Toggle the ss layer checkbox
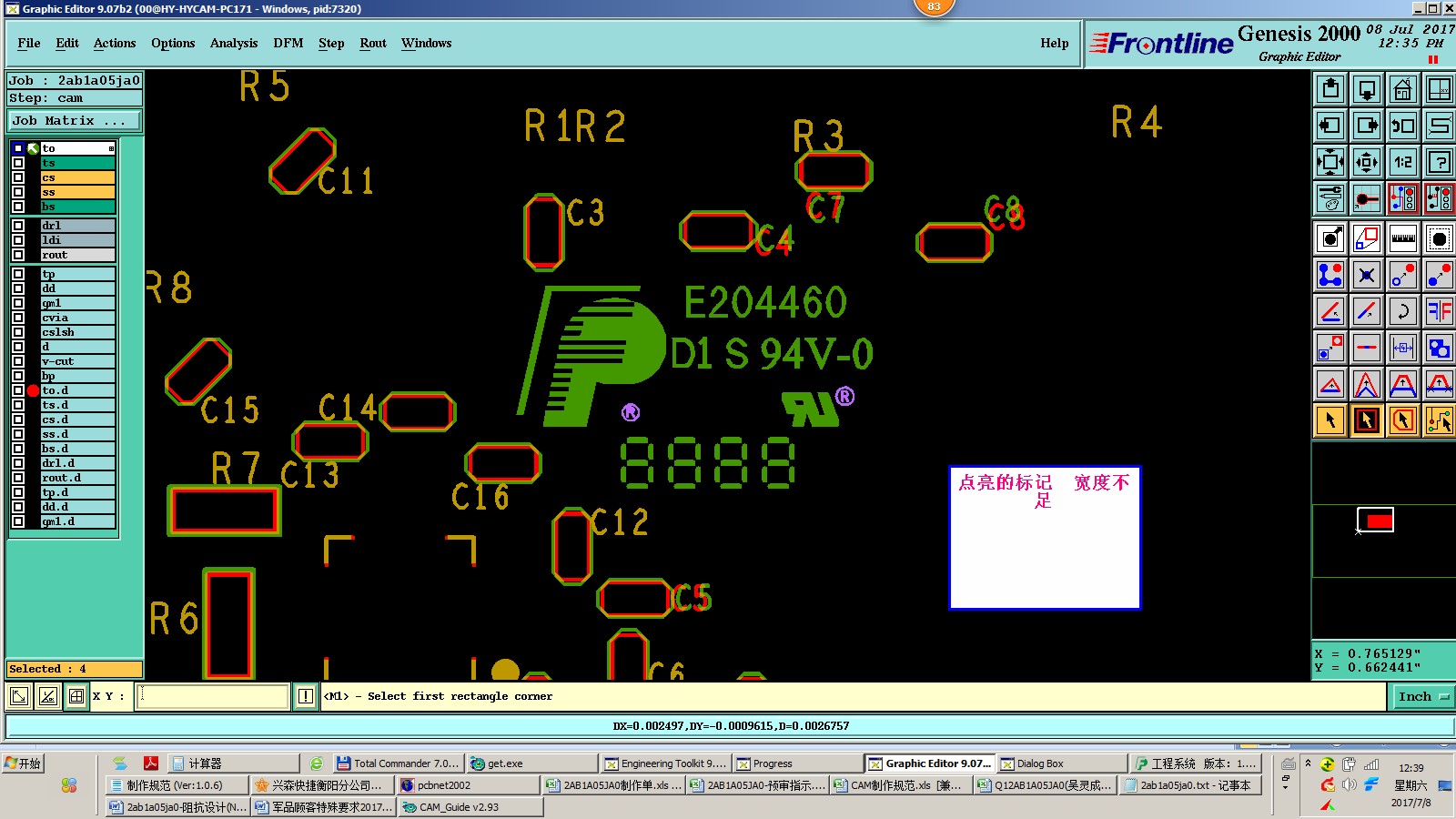 tap(18, 192)
